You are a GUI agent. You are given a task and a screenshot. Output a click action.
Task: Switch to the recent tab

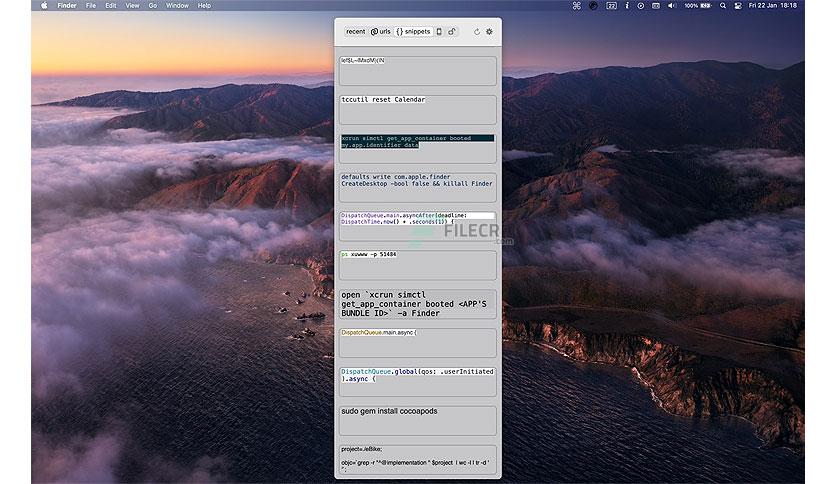355,31
